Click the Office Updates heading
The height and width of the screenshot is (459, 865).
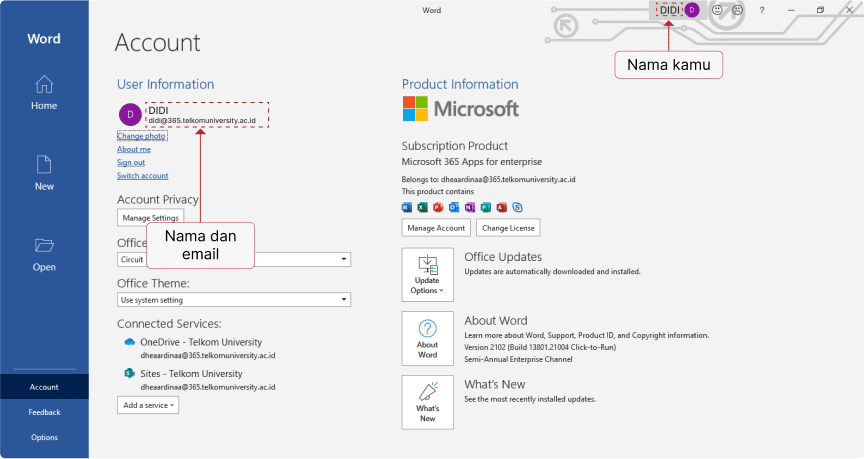pyautogui.click(x=503, y=257)
